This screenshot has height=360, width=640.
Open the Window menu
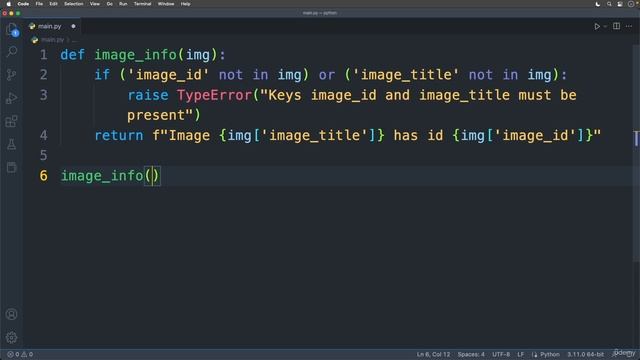(x=166, y=4)
